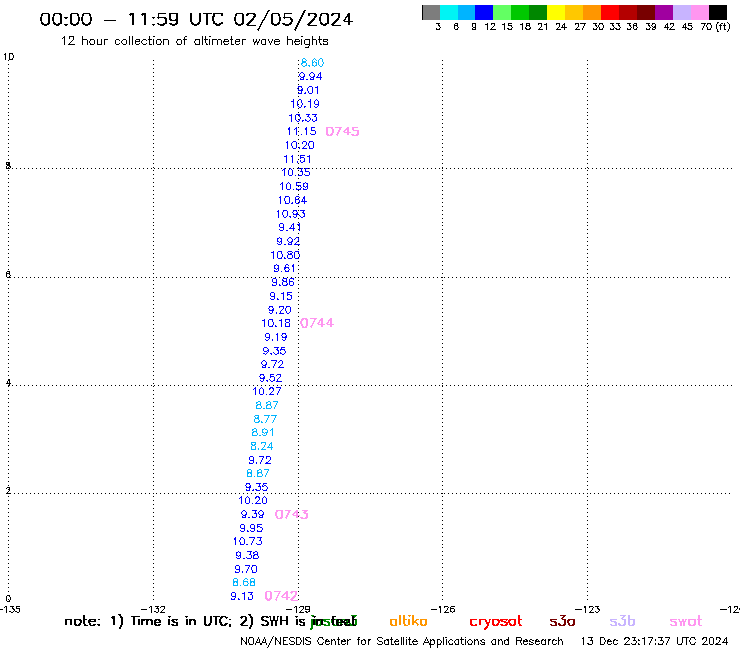The height and width of the screenshot is (650, 740).
Task: Click the gray swatch in the color scale
Action: click(431, 12)
